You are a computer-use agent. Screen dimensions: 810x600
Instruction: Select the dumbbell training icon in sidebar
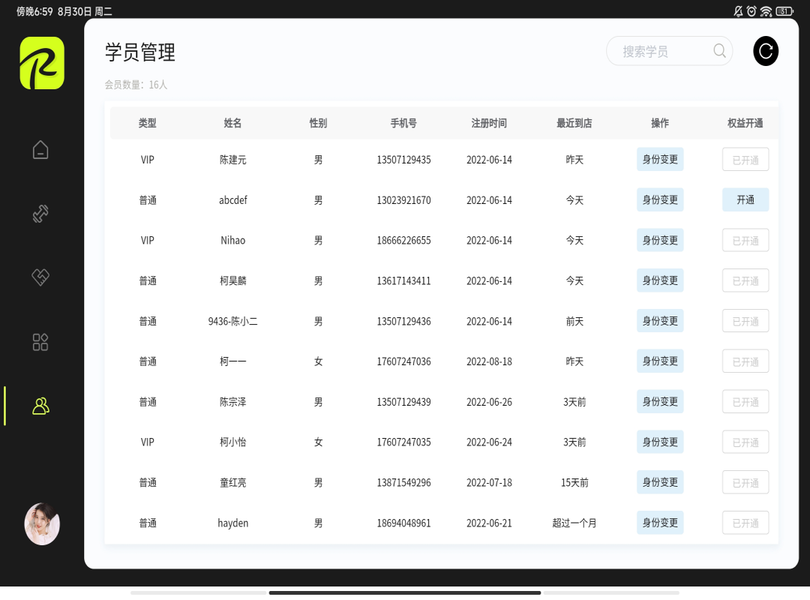(40, 213)
